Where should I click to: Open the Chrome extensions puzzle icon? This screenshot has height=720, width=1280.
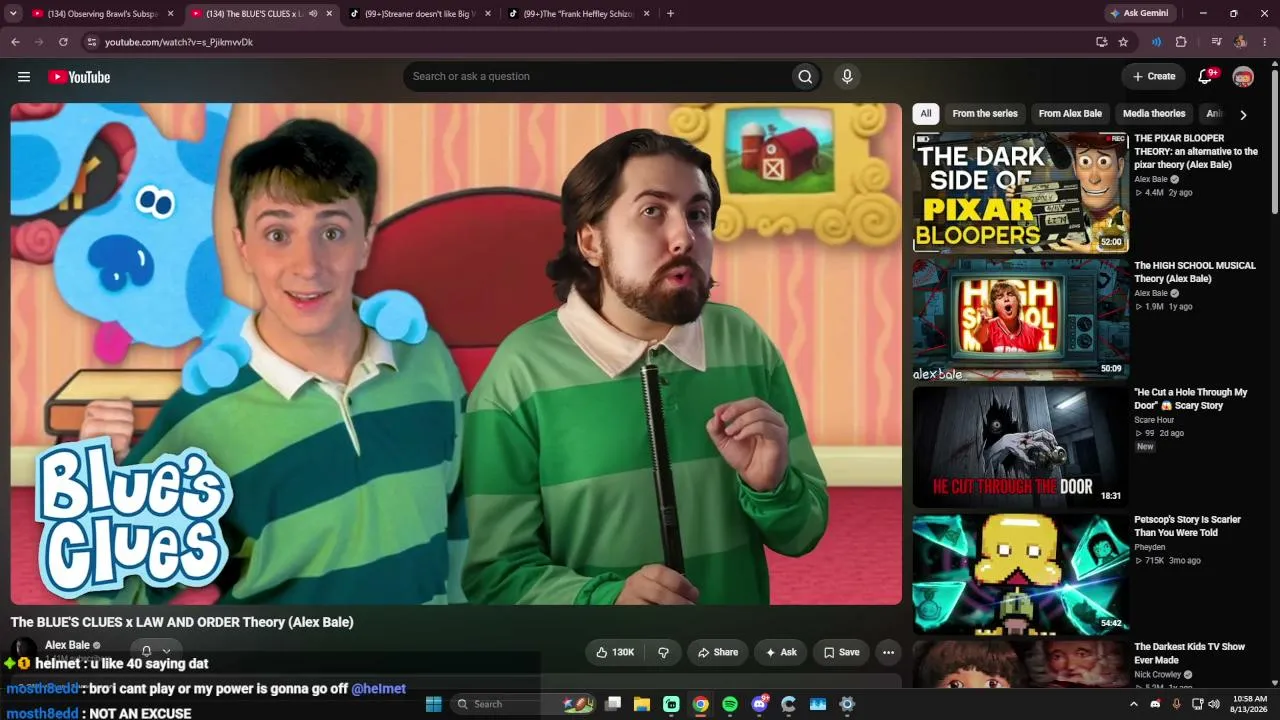pos(1181,42)
